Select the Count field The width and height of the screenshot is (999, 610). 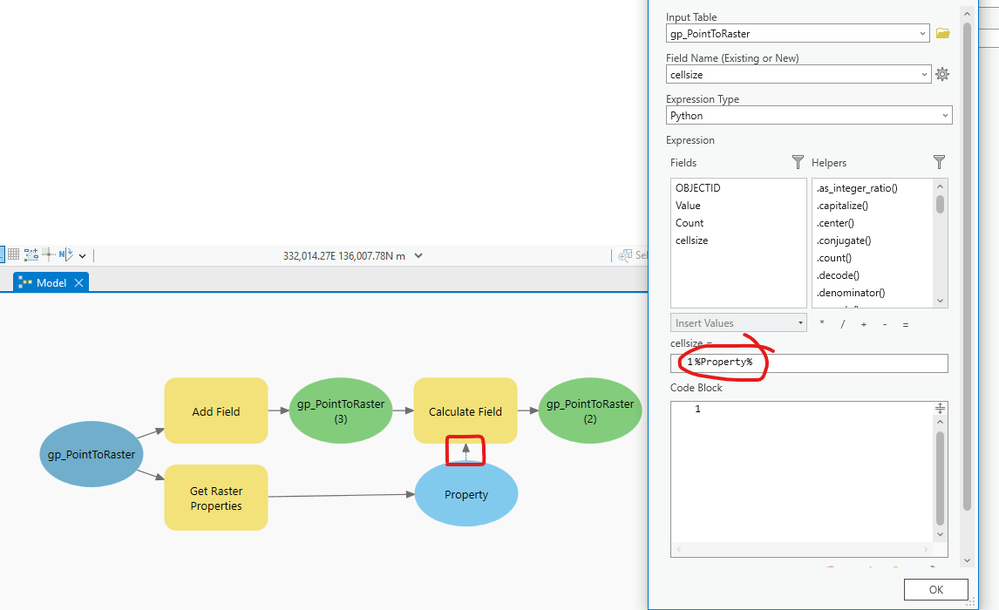pyautogui.click(x=689, y=223)
